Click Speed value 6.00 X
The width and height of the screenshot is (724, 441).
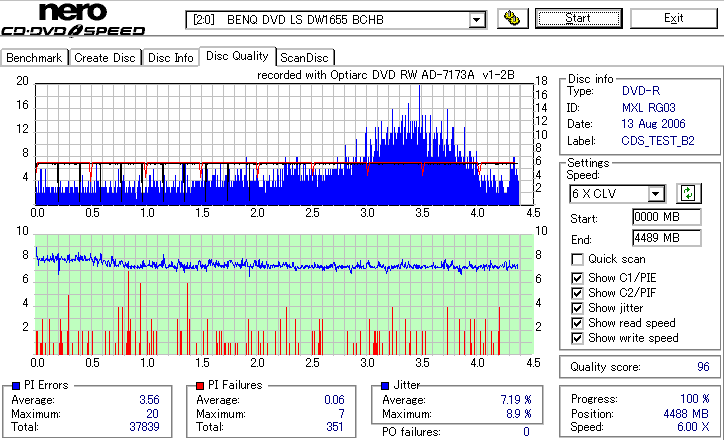click(693, 427)
